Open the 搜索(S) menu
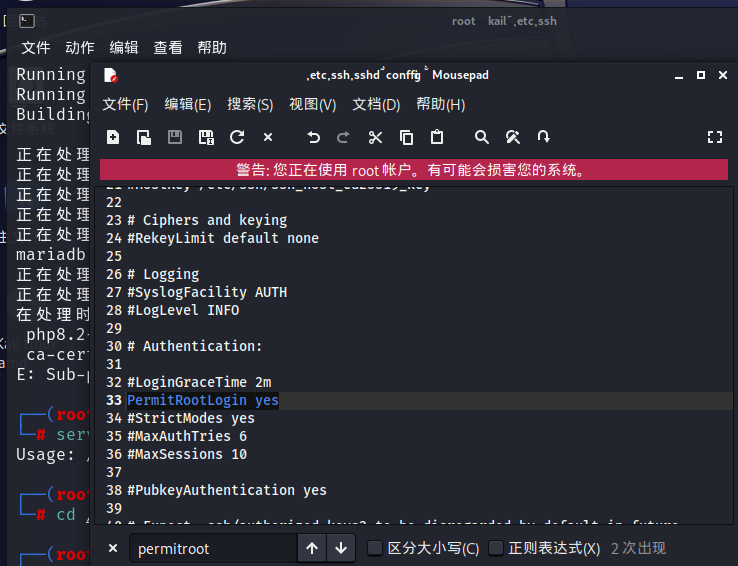The height and width of the screenshot is (566, 738). (250, 104)
